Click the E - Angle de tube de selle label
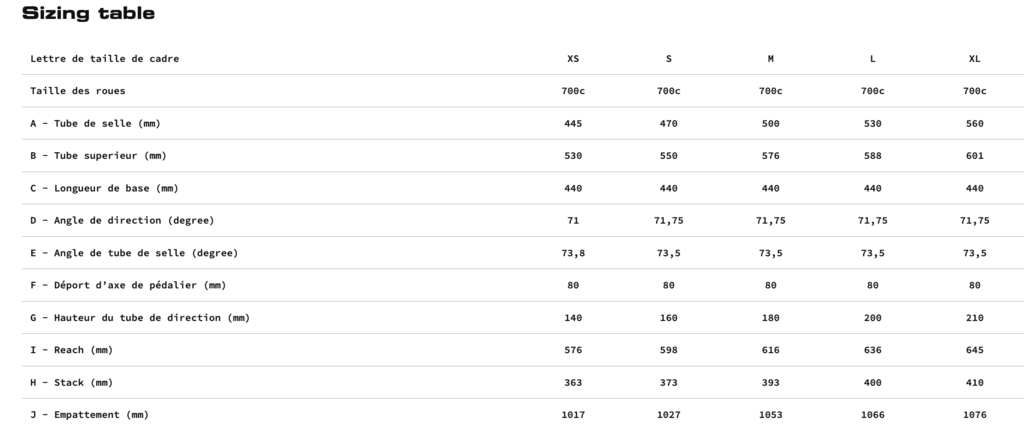 [x=135, y=253]
